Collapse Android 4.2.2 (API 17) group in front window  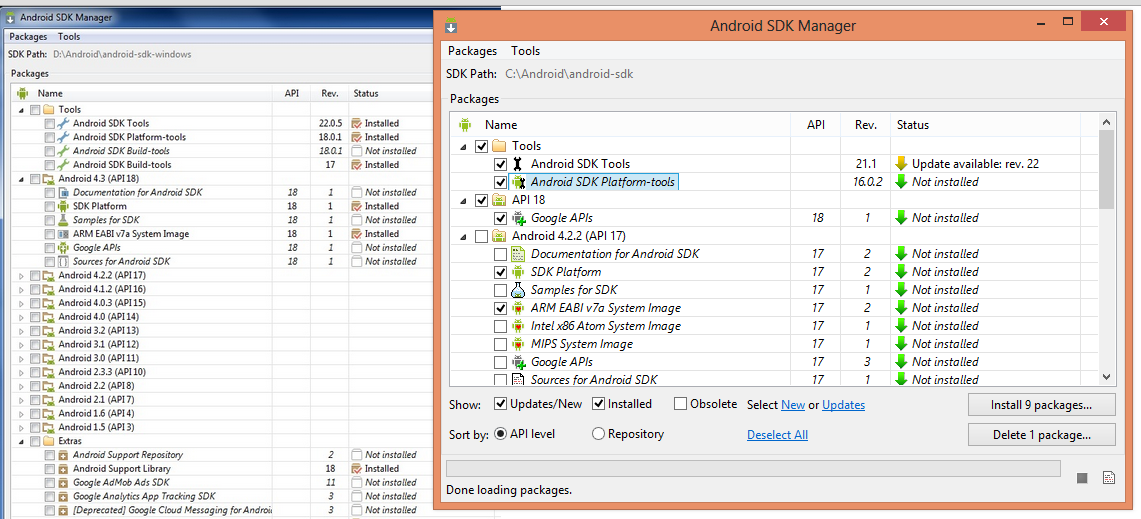(463, 236)
